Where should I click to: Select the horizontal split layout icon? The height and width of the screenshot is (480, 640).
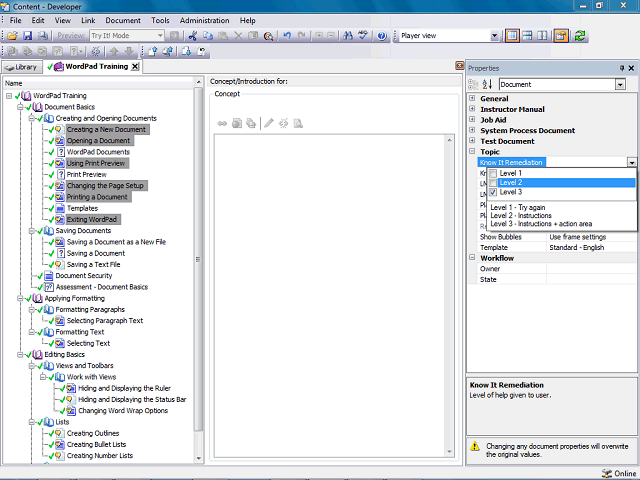(527, 36)
